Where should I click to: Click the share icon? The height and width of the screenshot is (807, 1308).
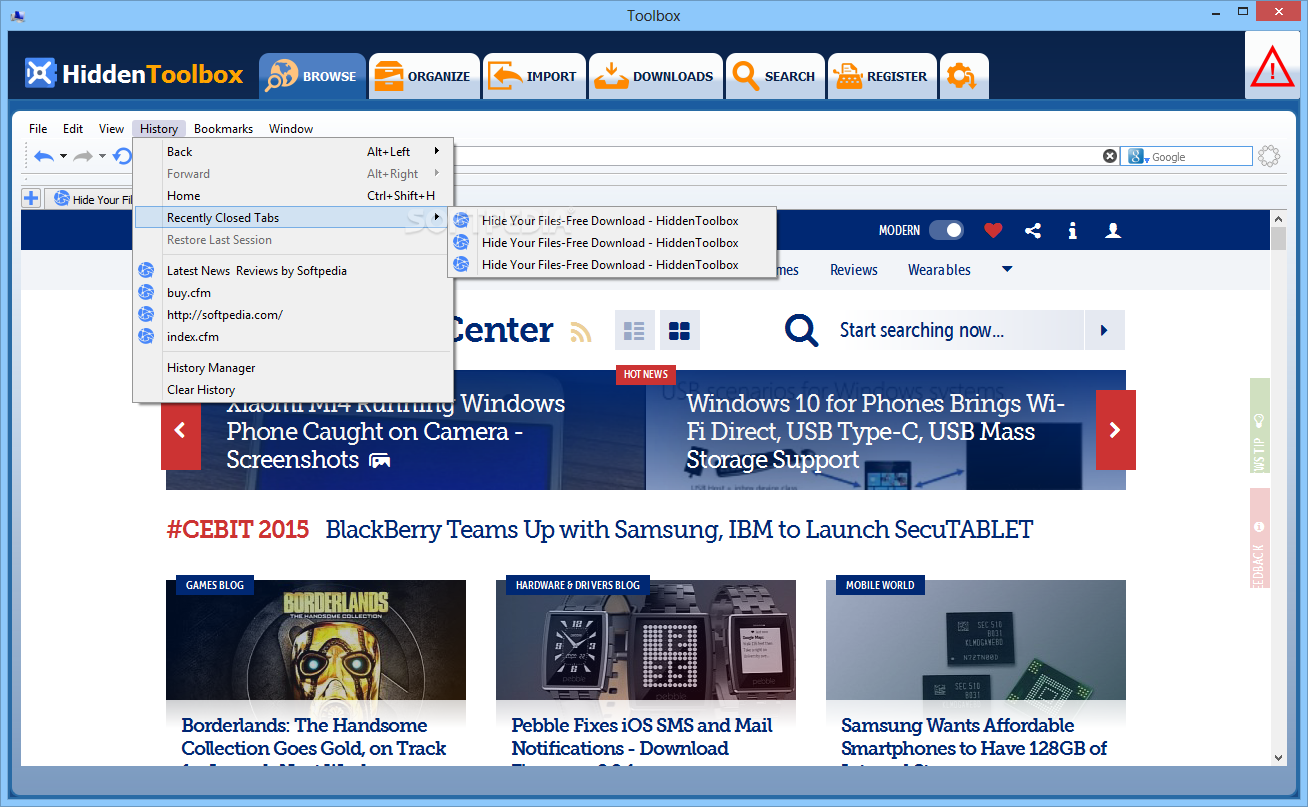pyautogui.click(x=1033, y=231)
